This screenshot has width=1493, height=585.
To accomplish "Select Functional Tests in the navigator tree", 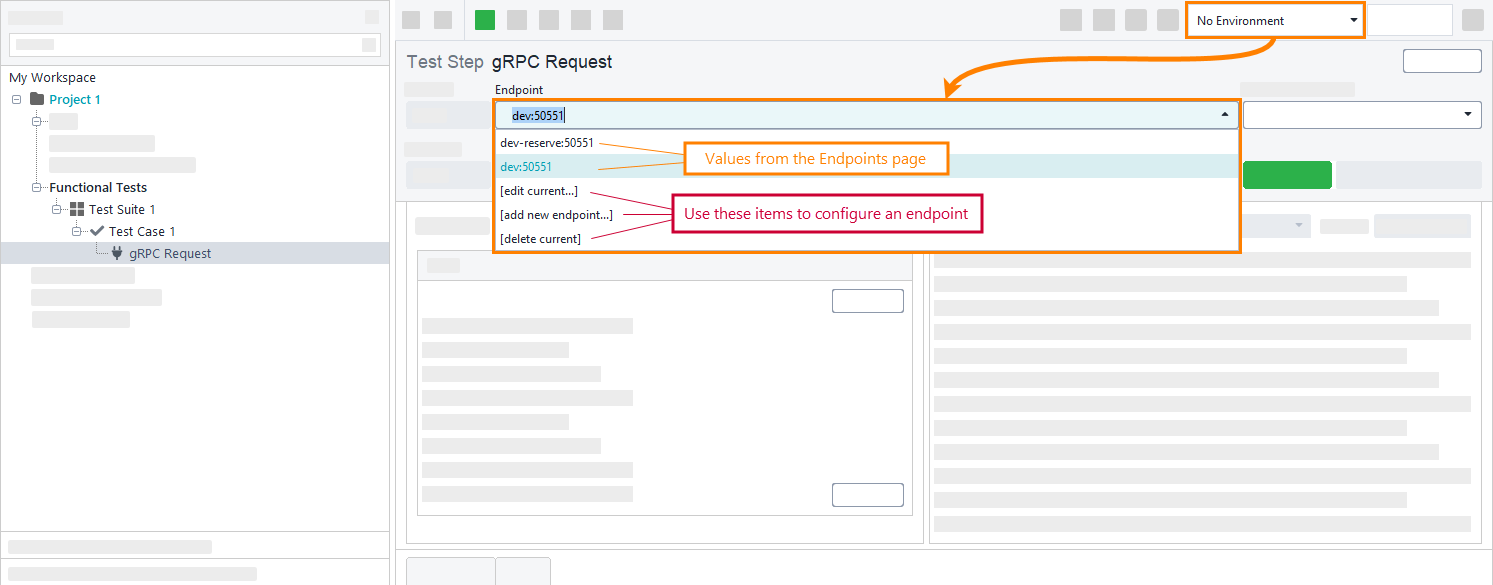I will 99,187.
